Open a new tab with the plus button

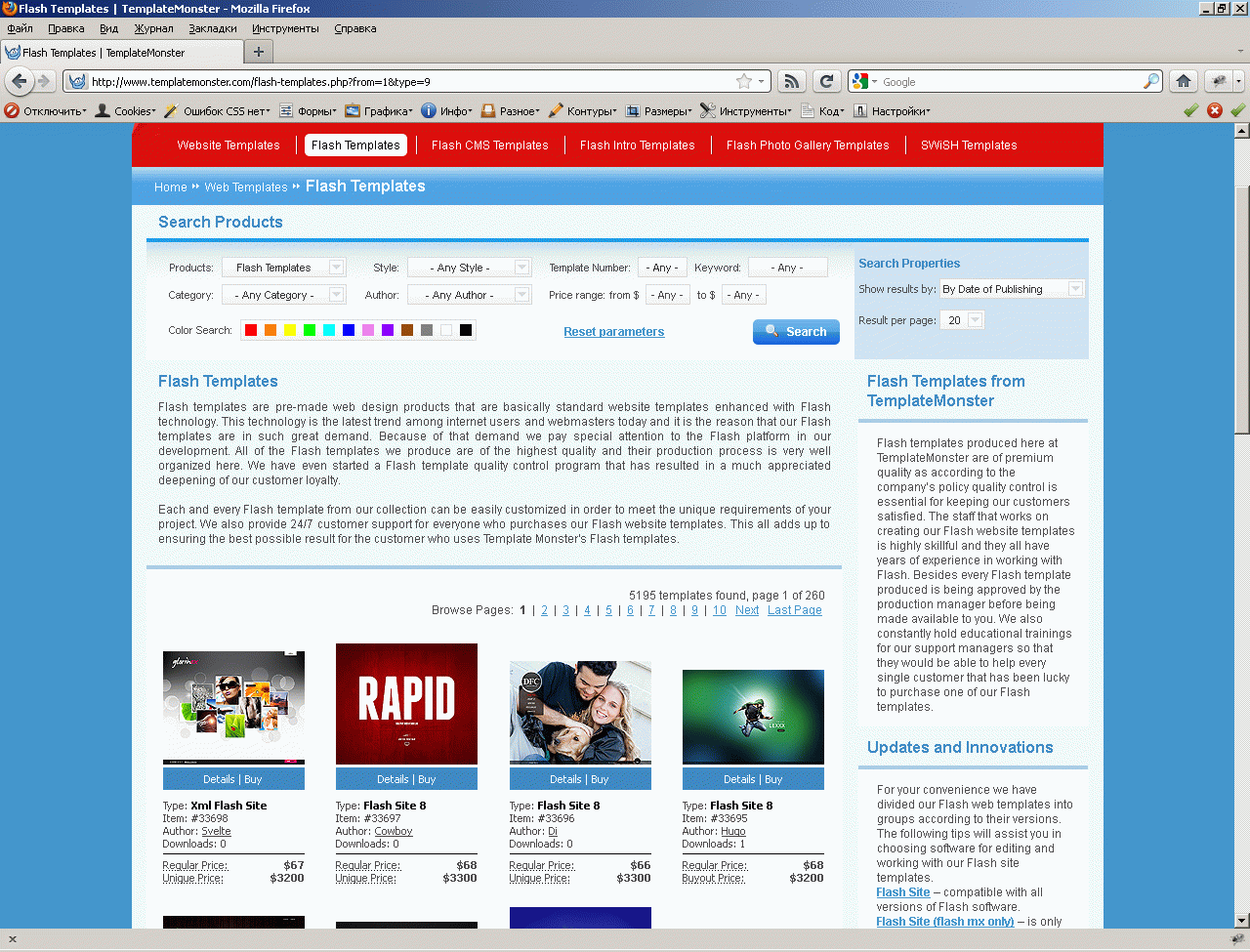[x=259, y=52]
